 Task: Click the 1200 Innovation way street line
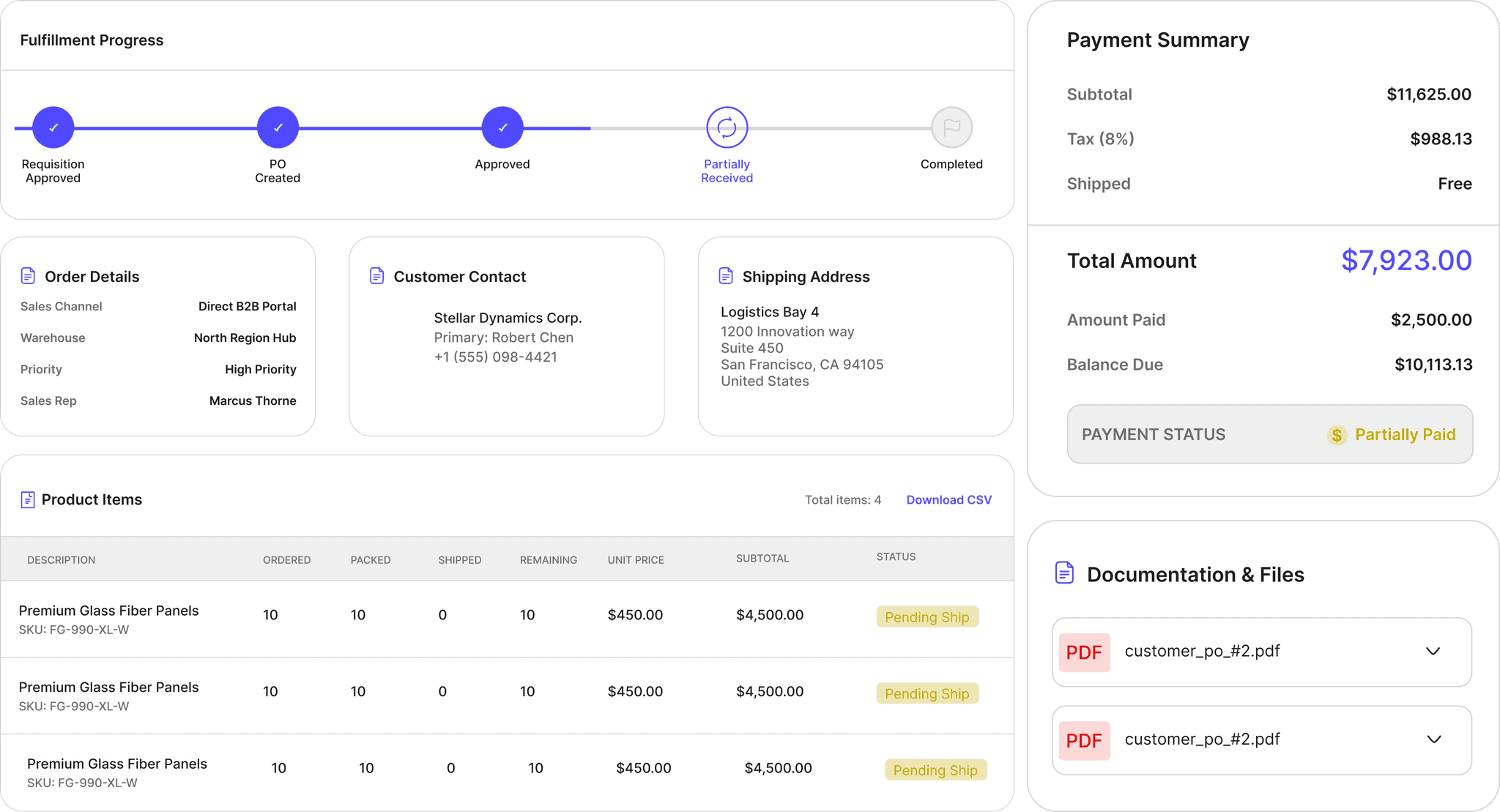(x=787, y=332)
